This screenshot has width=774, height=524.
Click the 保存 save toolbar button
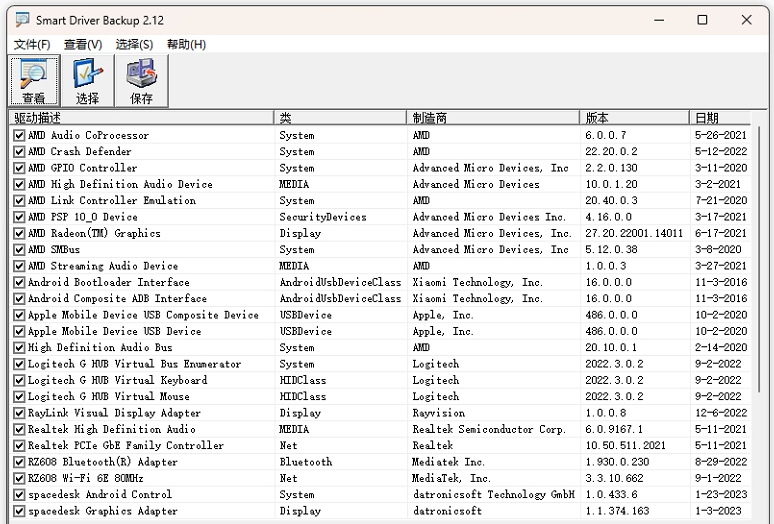pyautogui.click(x=141, y=81)
